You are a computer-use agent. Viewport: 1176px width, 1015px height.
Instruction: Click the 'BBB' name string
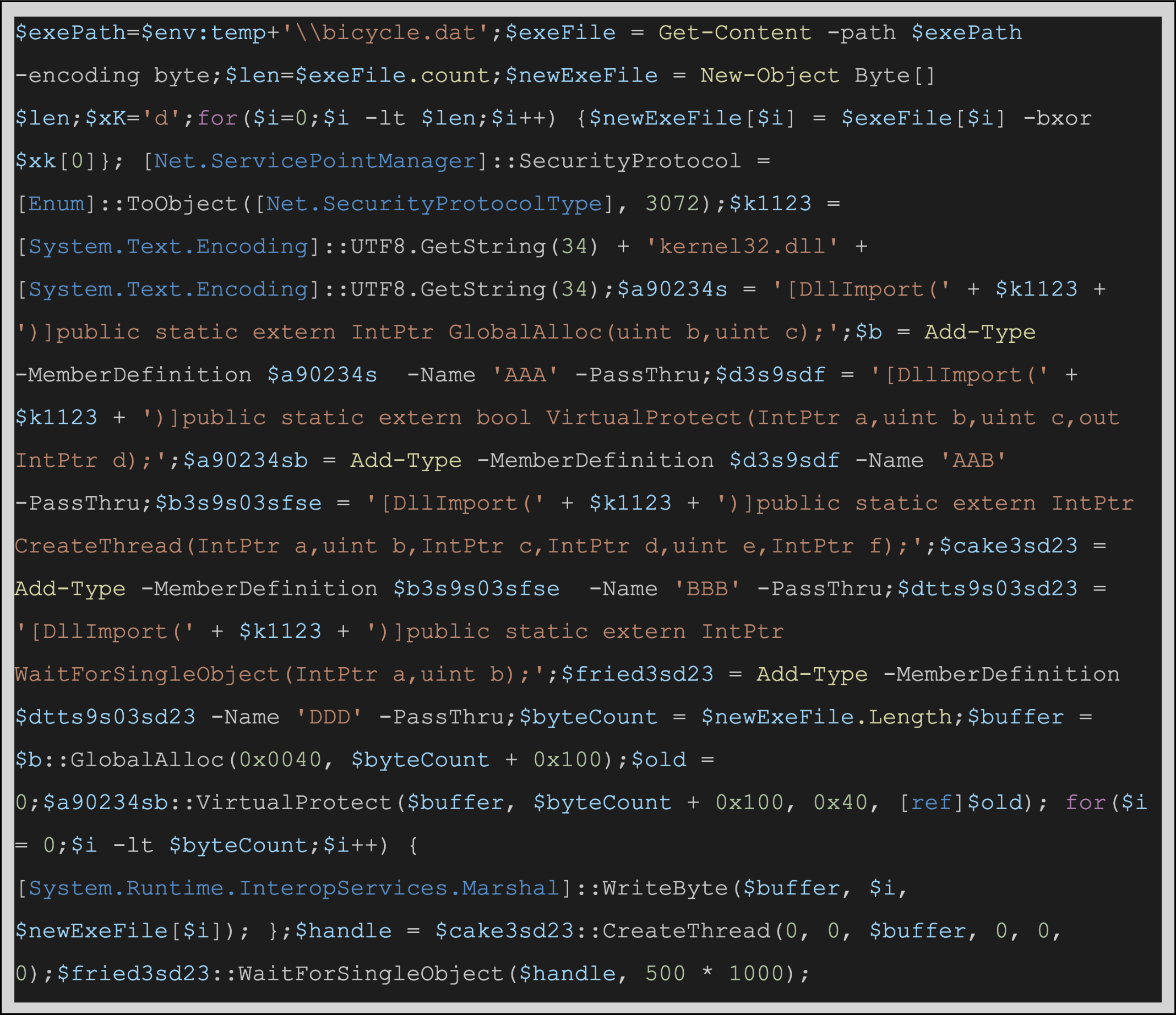click(707, 589)
